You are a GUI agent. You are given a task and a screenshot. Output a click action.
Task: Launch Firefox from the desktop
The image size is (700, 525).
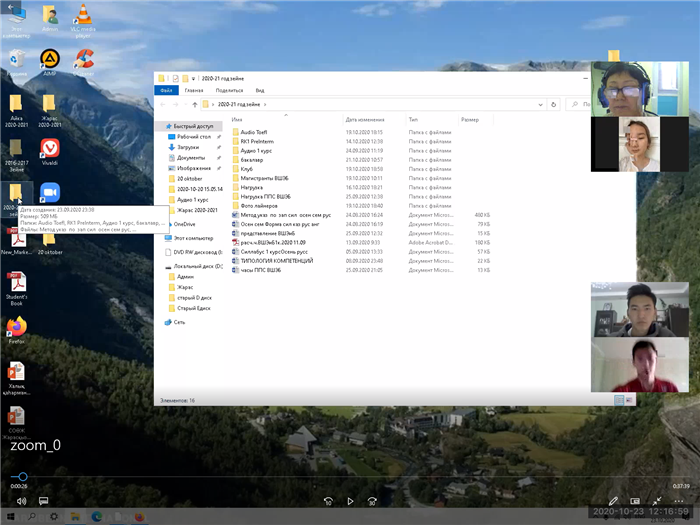pyautogui.click(x=16, y=327)
